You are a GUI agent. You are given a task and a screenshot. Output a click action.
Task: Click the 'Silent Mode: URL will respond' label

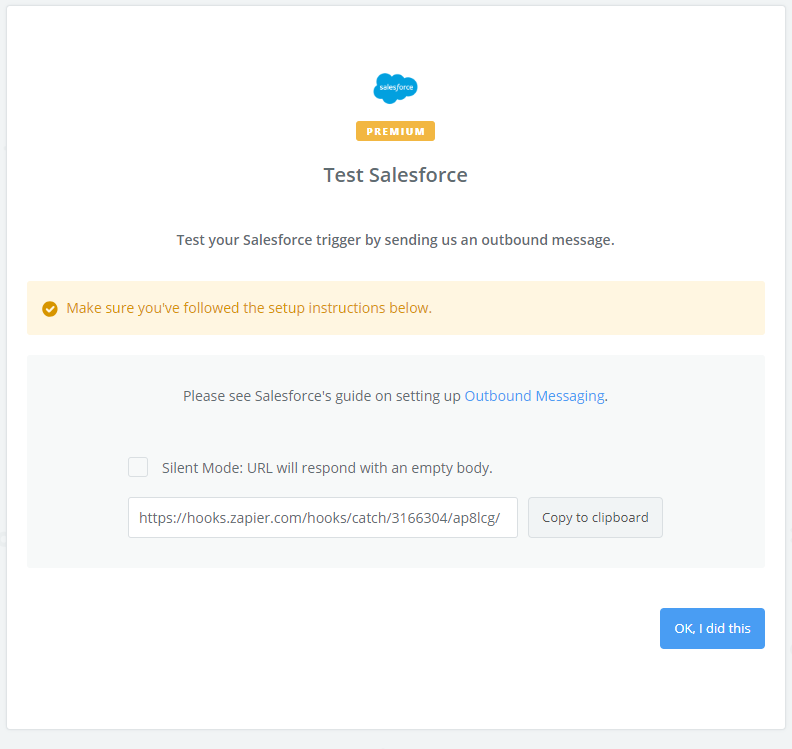tap(327, 468)
